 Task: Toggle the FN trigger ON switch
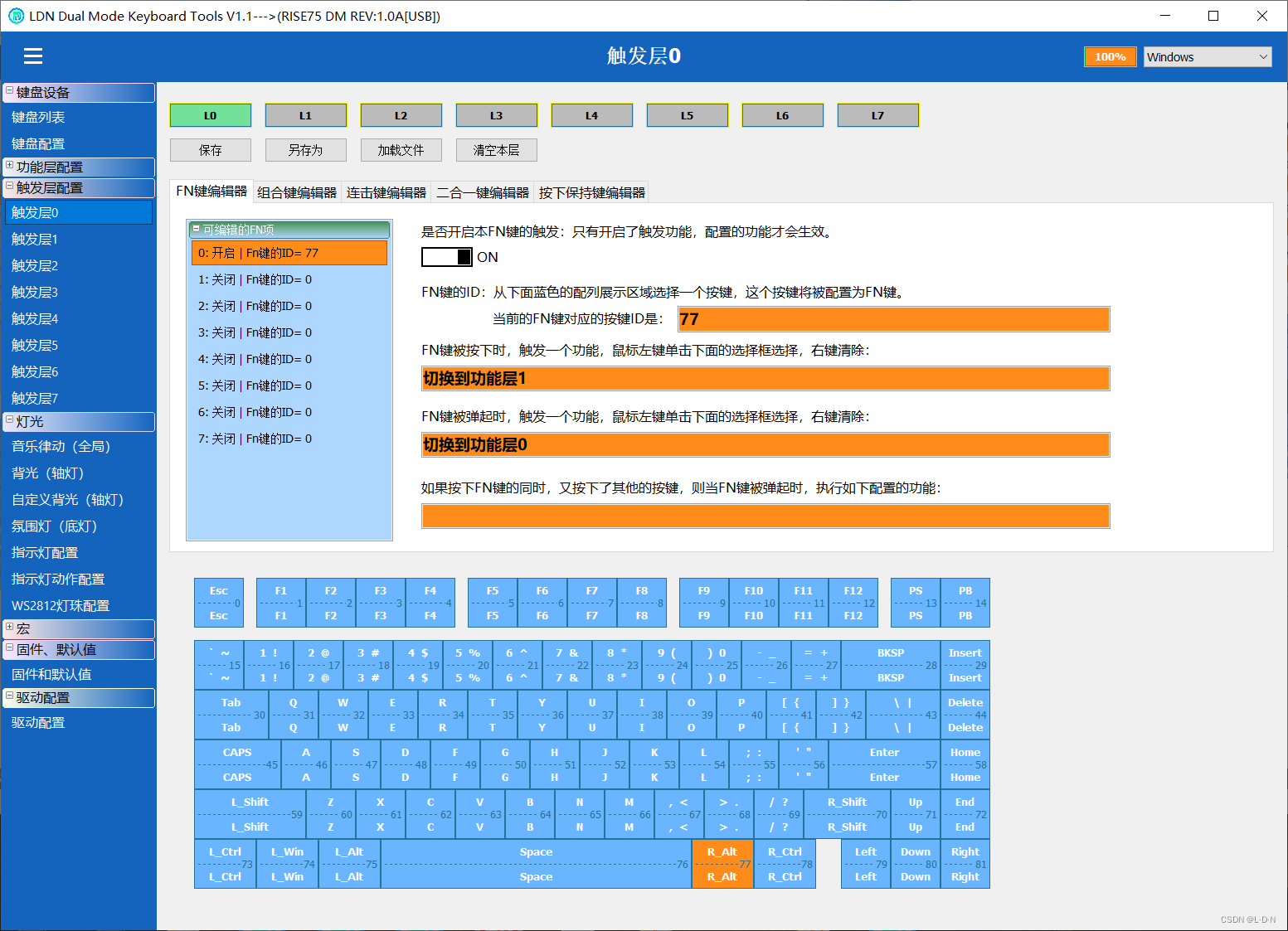pos(447,257)
